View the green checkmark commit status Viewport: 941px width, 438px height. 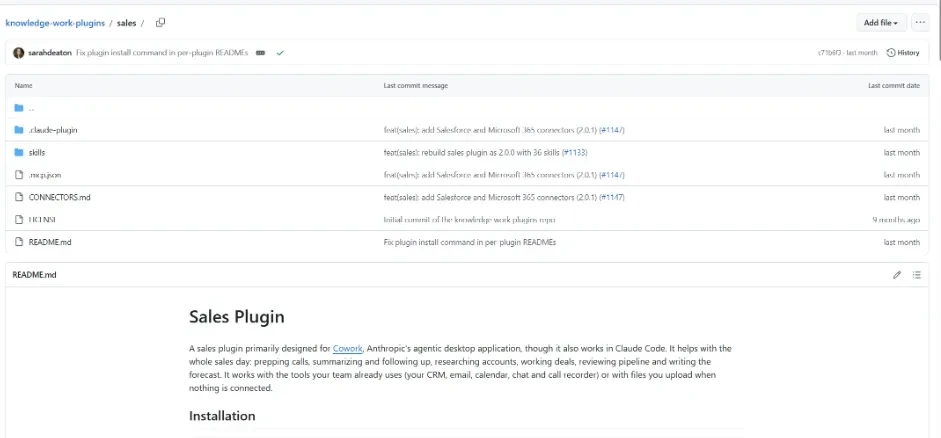(280, 53)
